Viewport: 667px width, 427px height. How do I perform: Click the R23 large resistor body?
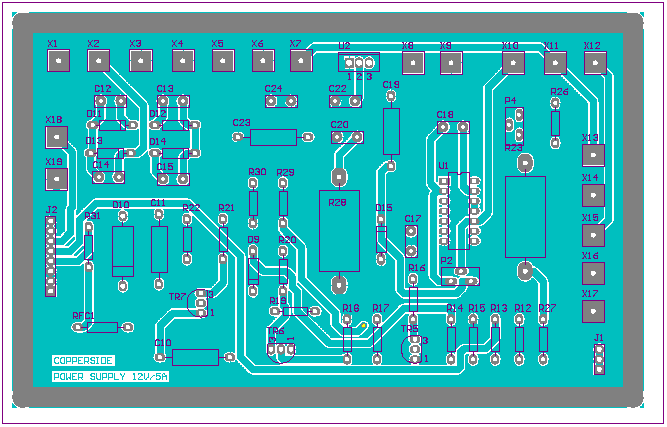tap(524, 215)
